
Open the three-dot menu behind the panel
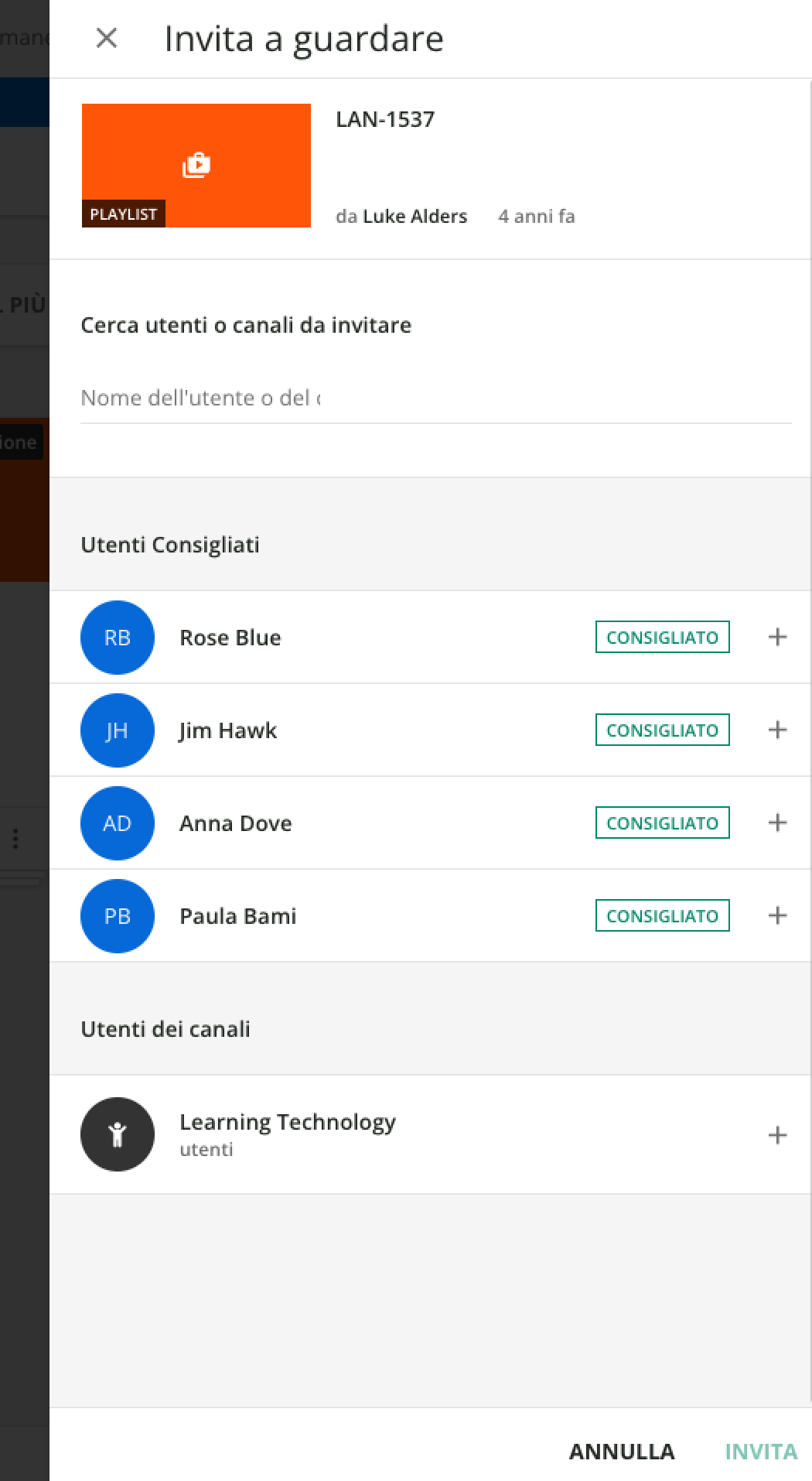point(15,839)
